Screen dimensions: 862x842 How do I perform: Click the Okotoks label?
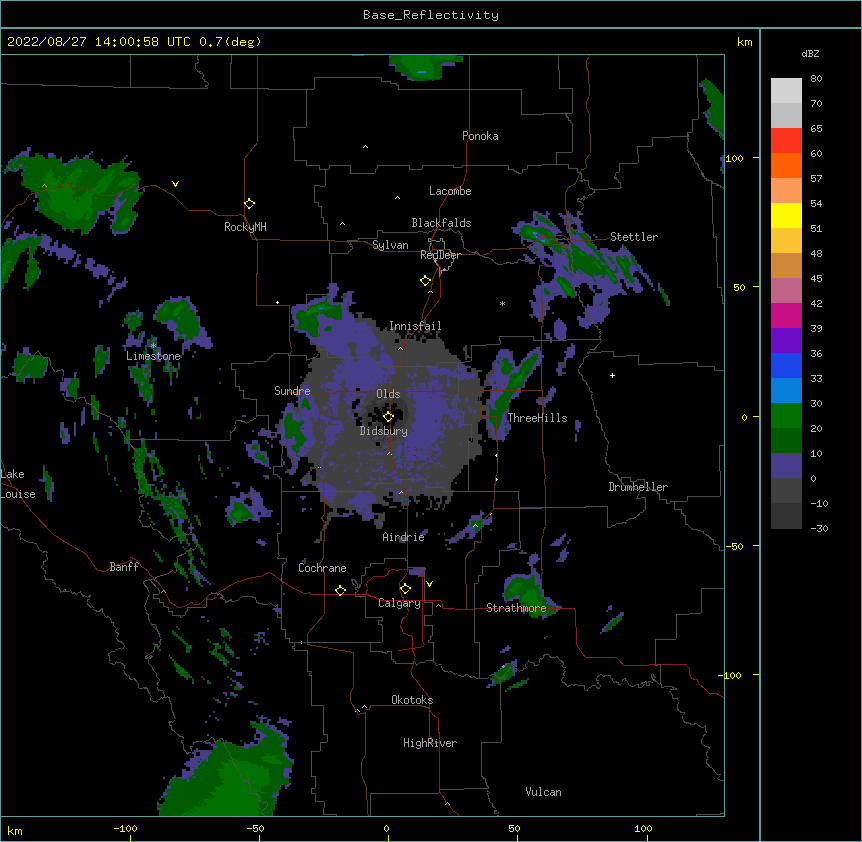[412, 700]
